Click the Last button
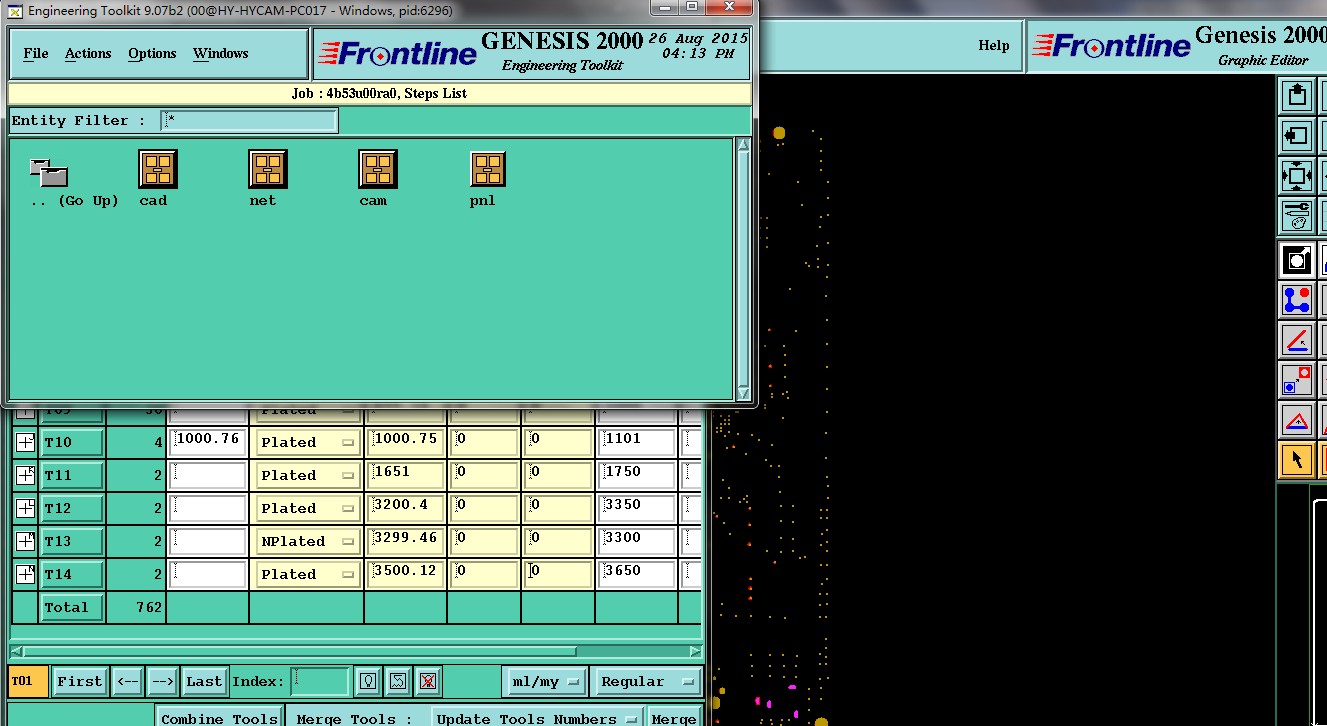The height and width of the screenshot is (726, 1327). tap(204, 681)
